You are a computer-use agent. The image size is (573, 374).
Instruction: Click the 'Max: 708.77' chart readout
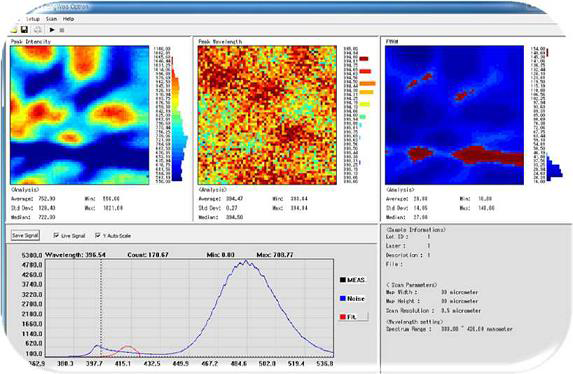[x=275, y=254]
